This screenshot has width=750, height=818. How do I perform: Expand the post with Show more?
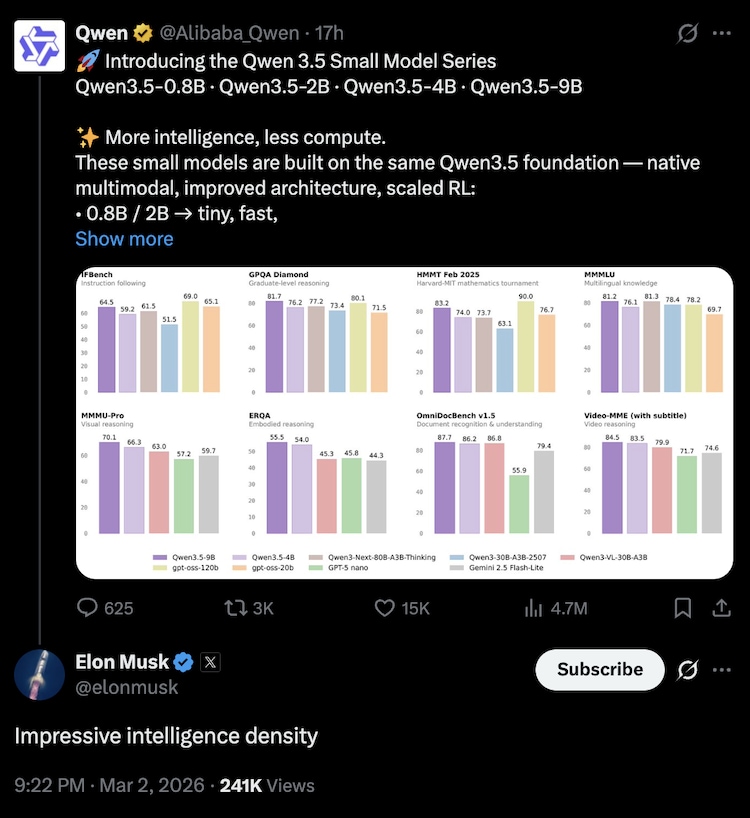pyautogui.click(x=124, y=239)
